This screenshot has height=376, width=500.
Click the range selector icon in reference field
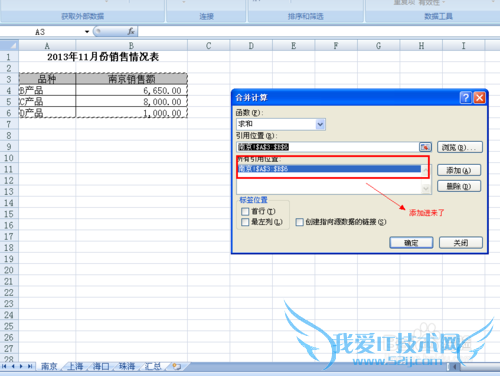coord(425,147)
